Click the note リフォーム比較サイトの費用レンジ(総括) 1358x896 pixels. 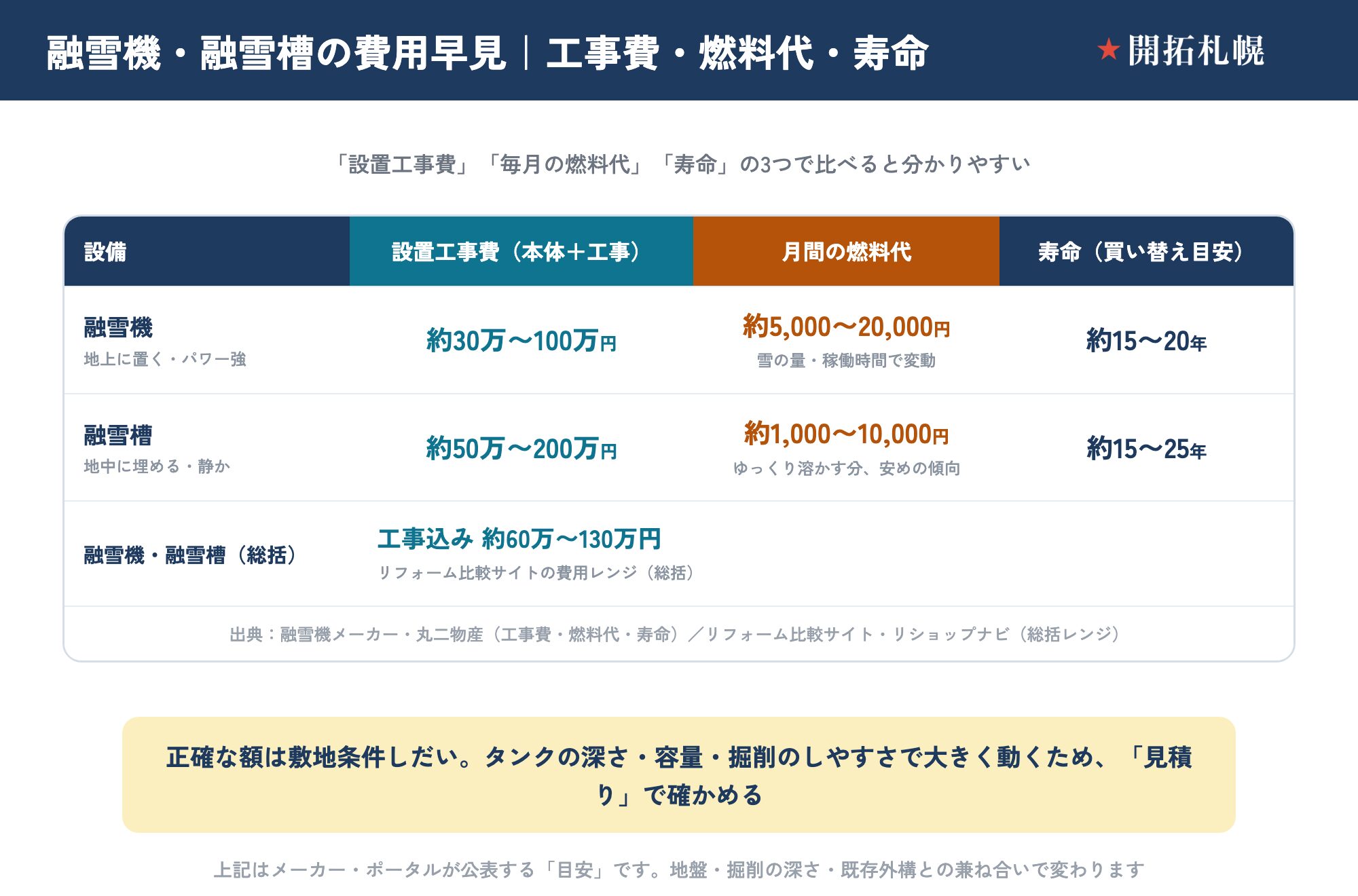click(x=537, y=573)
